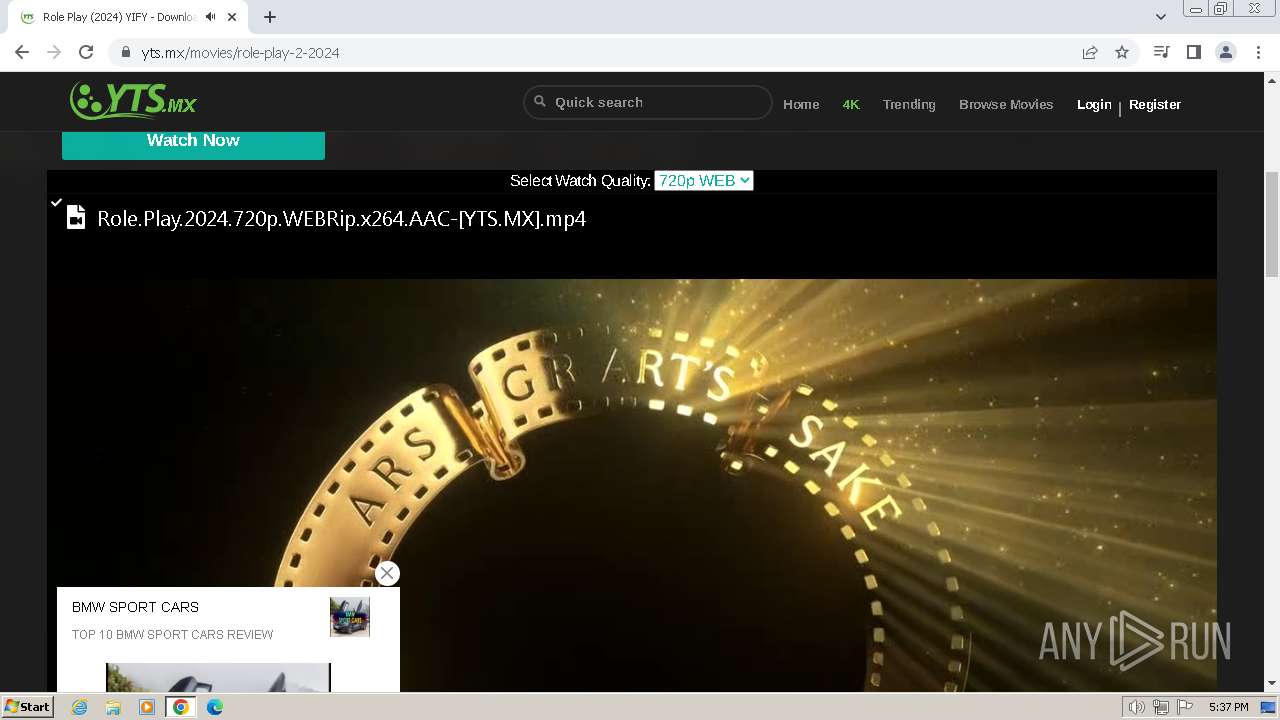The width and height of the screenshot is (1280, 720).
Task: Launch Internet Explorer from taskbar
Action: click(x=79, y=707)
